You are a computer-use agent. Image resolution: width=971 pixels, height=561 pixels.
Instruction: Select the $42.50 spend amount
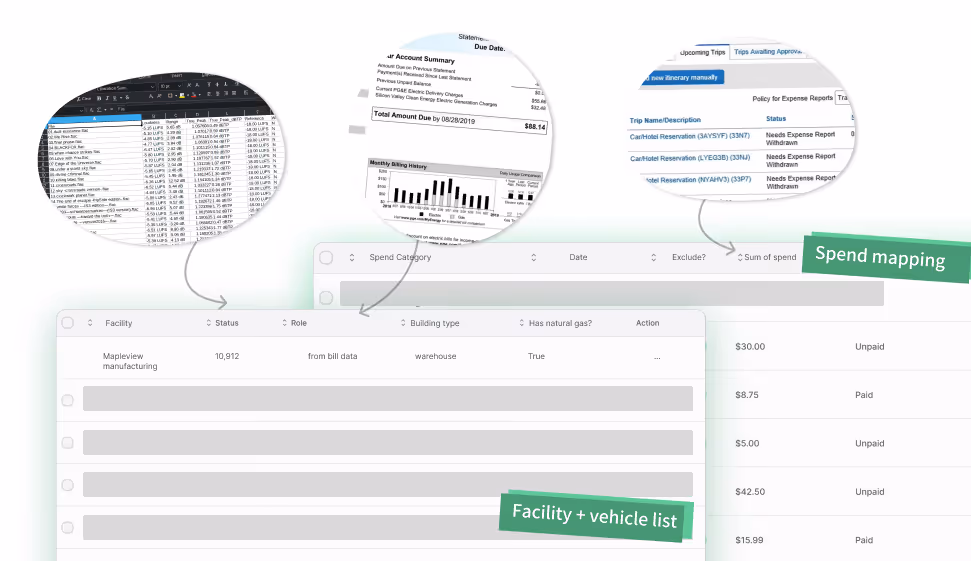[750, 492]
